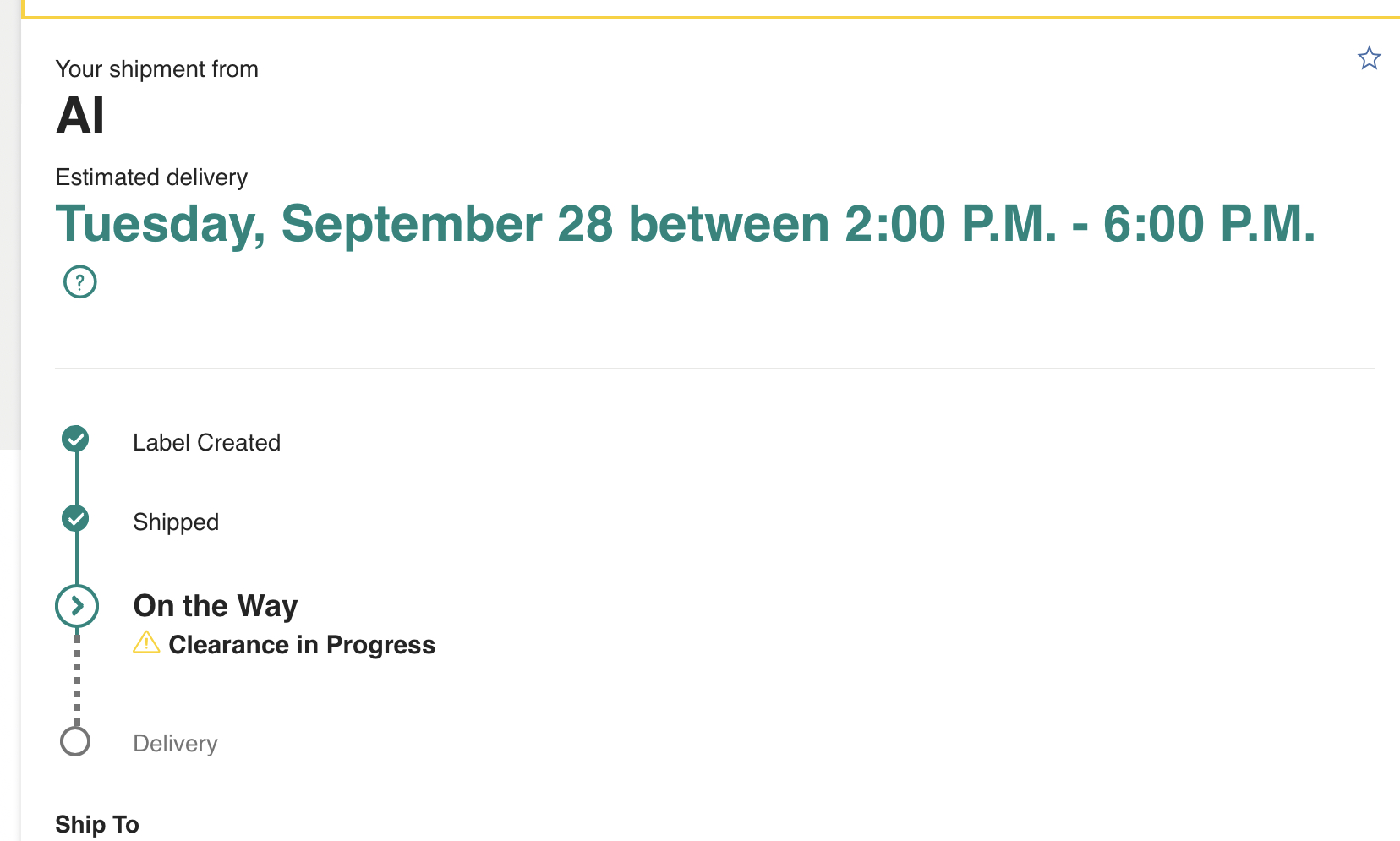Click the shipper name AI
The image size is (1400, 841).
point(80,116)
